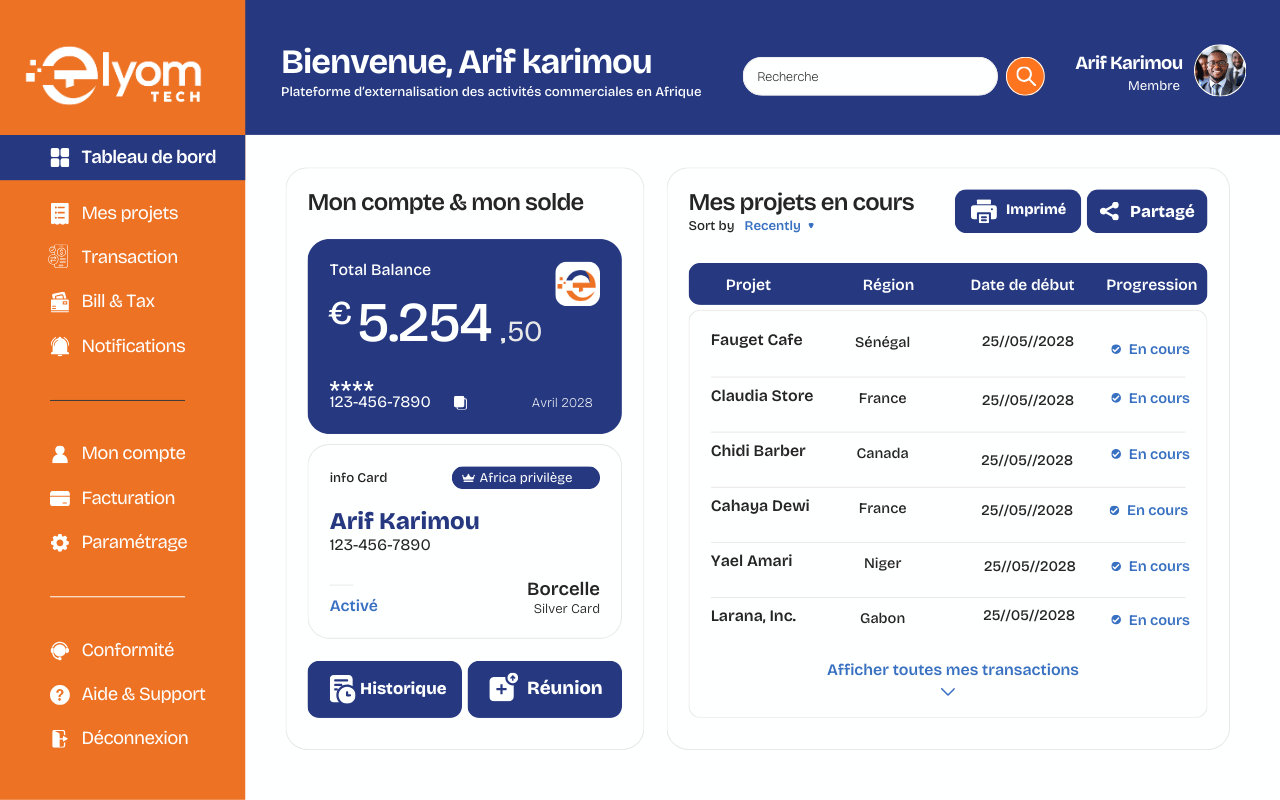Image resolution: width=1280 pixels, height=800 pixels.
Task: Expand list with chevron below transactions link
Action: pos(948,692)
